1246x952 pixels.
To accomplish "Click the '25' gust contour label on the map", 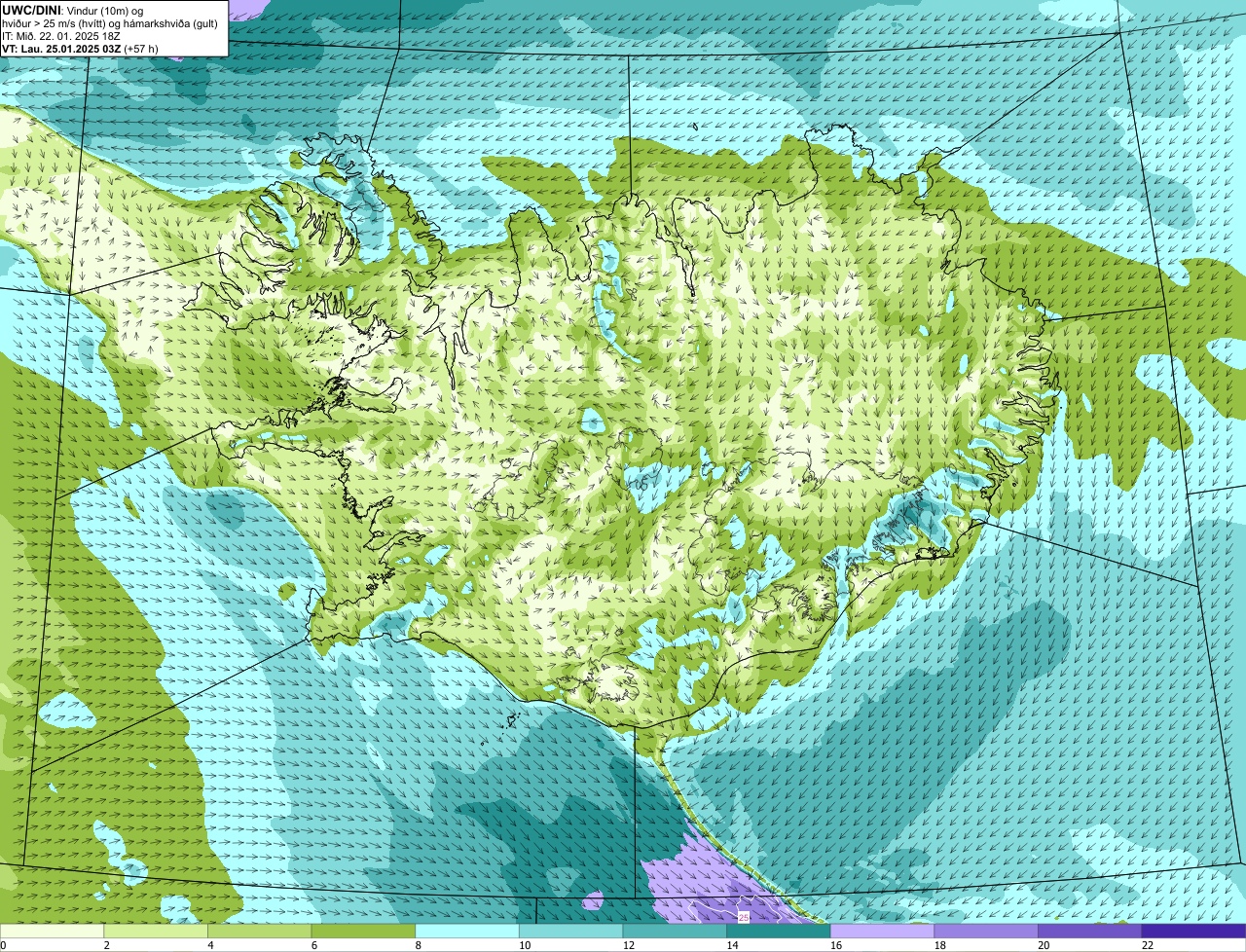I will pos(744,917).
